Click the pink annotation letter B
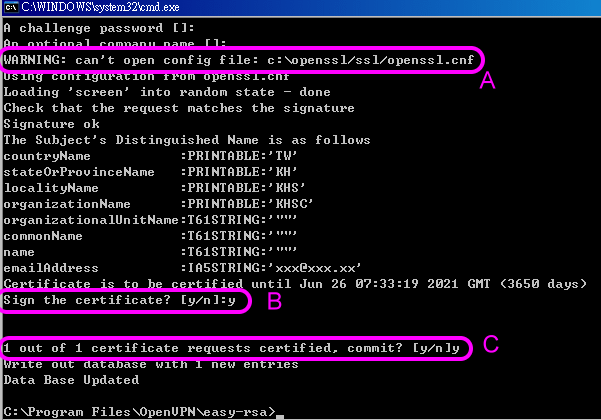Screen dimensions: 601x420 pyautogui.click(x=275, y=302)
